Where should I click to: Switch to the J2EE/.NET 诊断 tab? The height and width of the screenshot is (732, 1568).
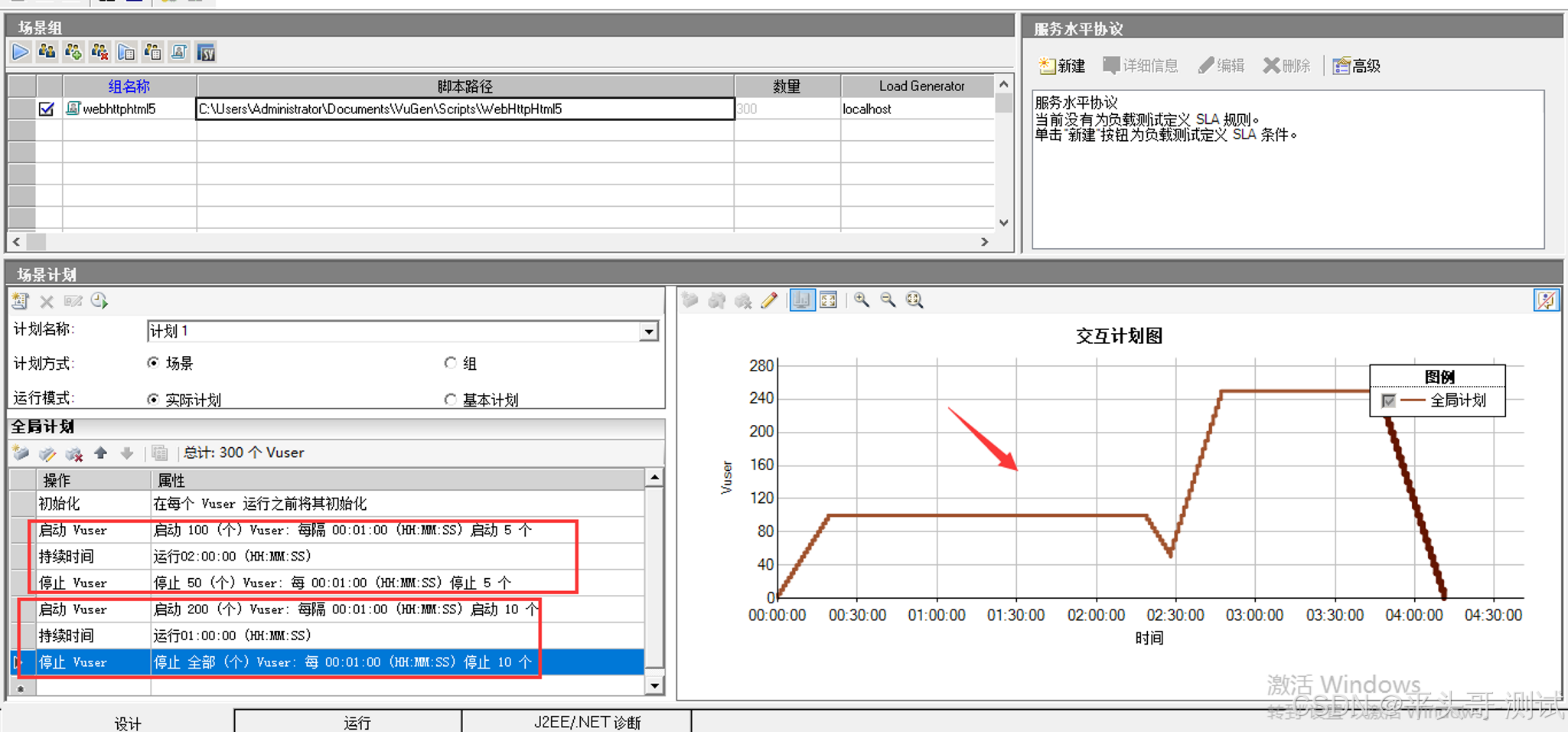click(x=587, y=722)
